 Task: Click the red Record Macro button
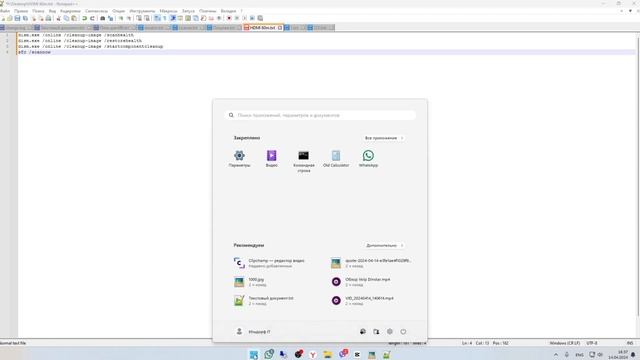pyautogui.click(x=229, y=18)
